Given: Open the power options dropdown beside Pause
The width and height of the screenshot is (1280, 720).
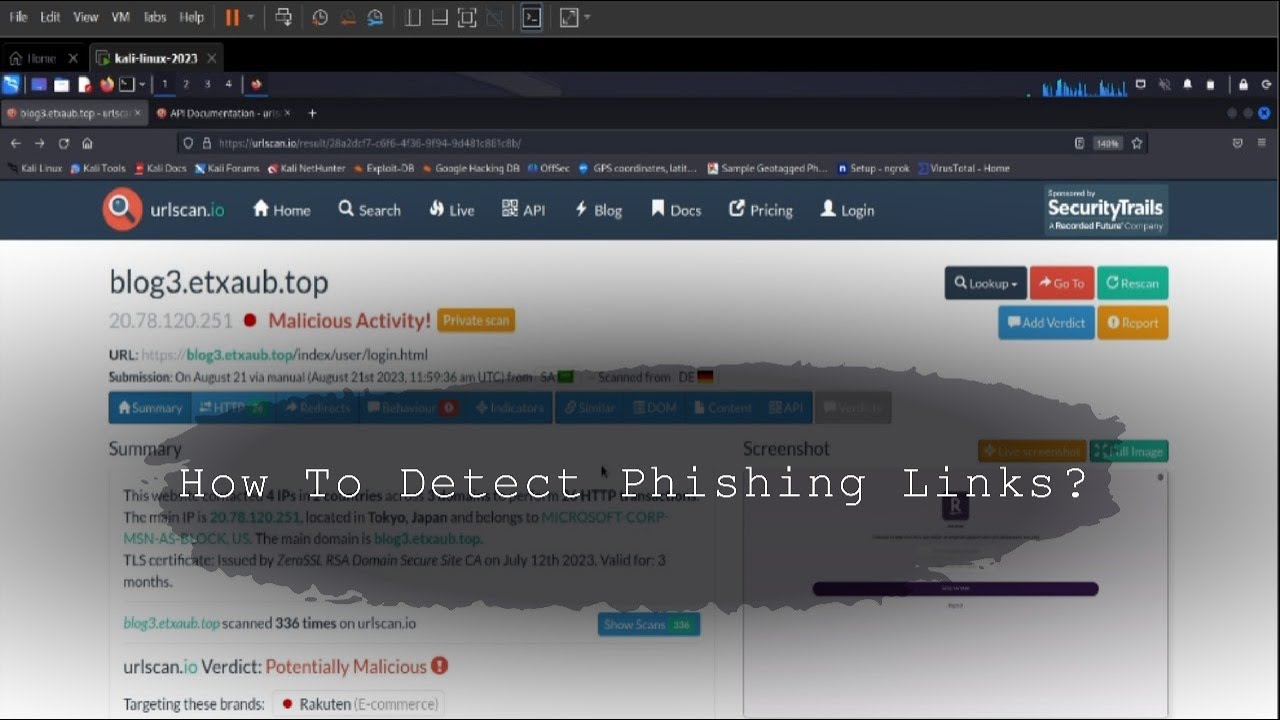Looking at the screenshot, I should coord(250,17).
